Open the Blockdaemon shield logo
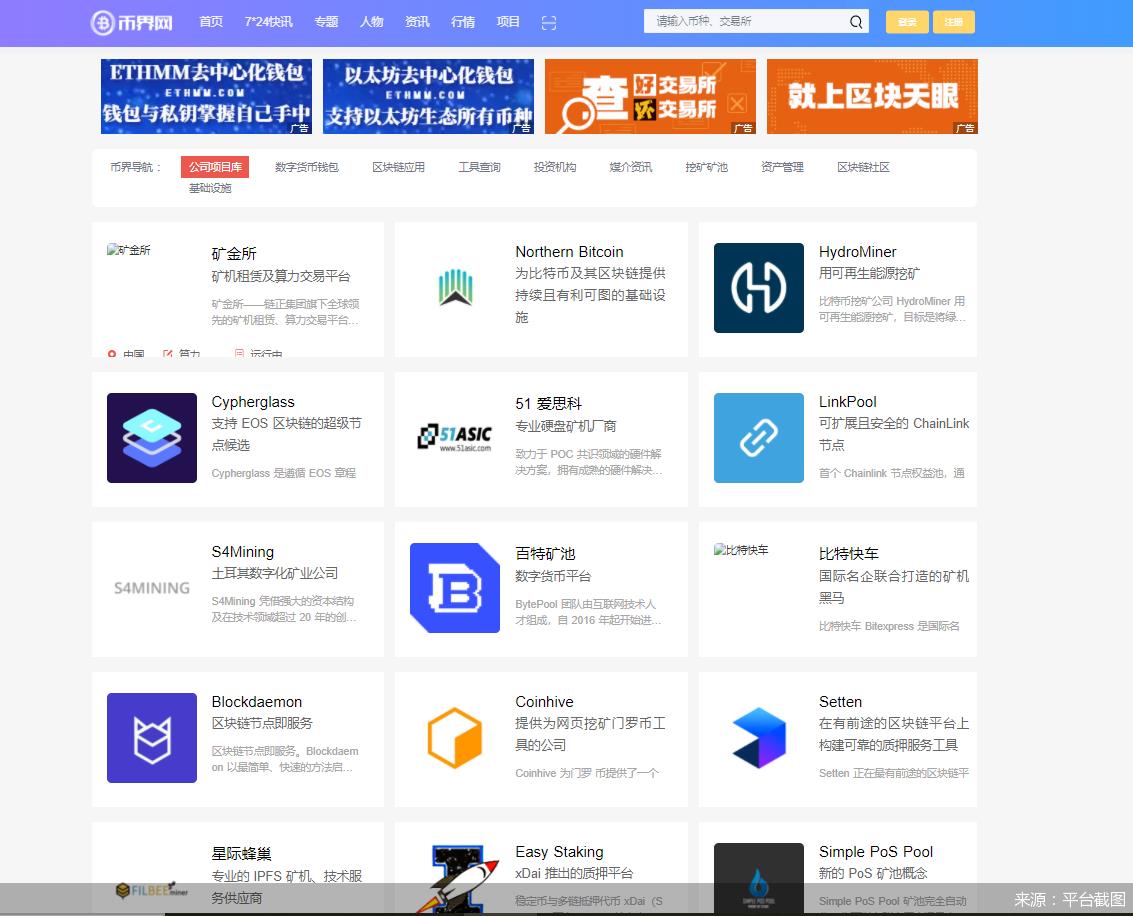Screen dimensions: 1133x916 coord(151,738)
